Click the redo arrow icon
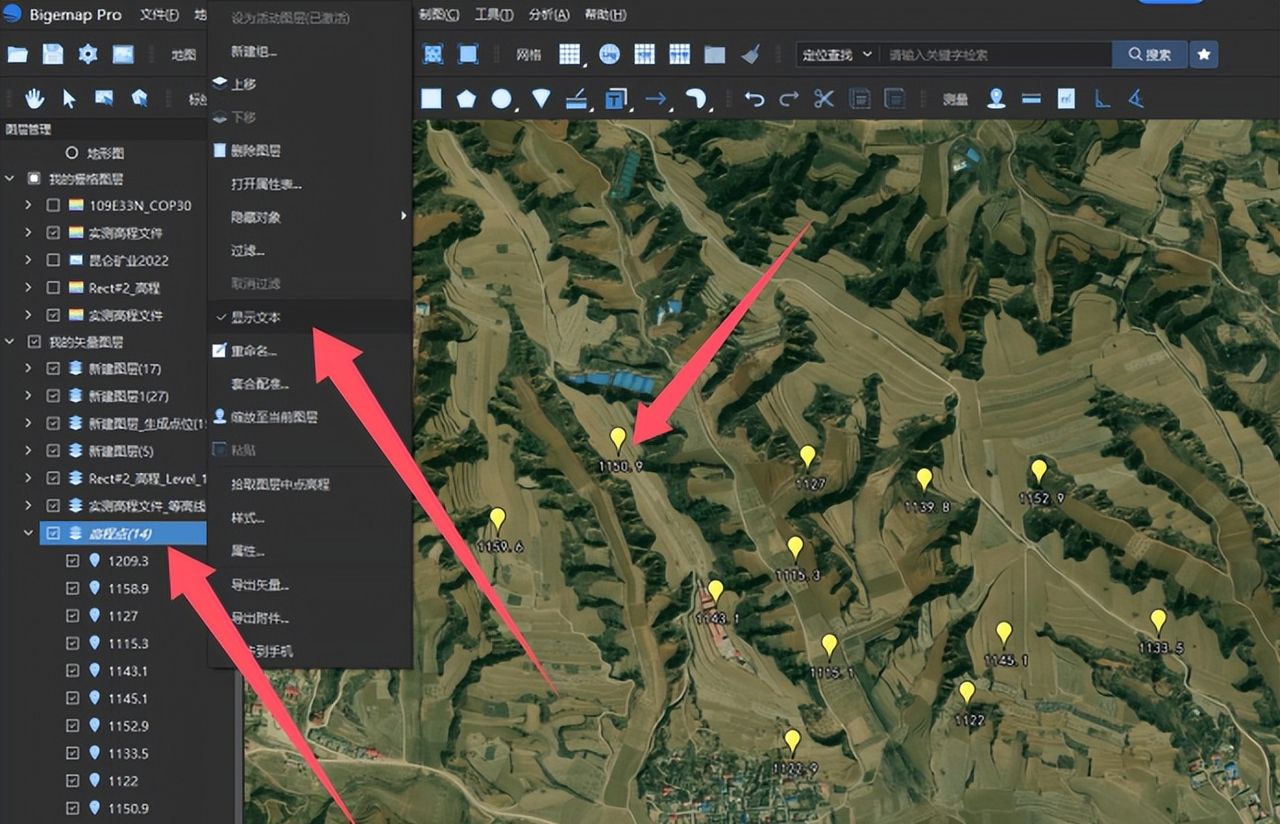The height and width of the screenshot is (824, 1280). pyautogui.click(x=789, y=98)
